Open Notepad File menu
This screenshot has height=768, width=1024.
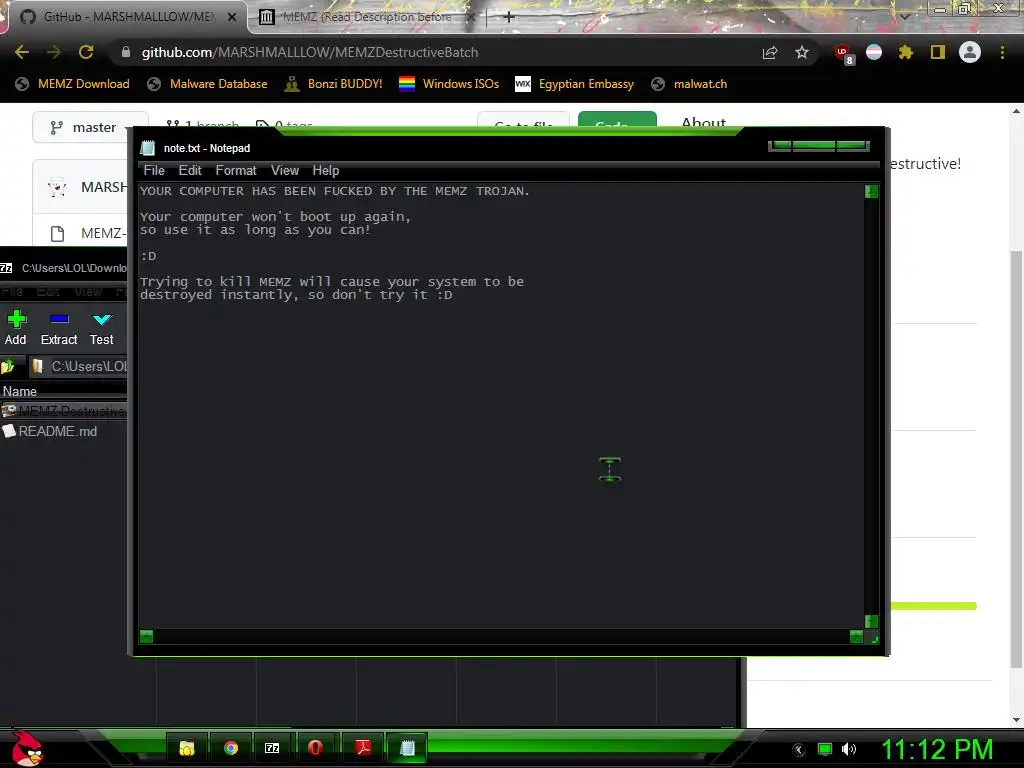click(x=154, y=170)
